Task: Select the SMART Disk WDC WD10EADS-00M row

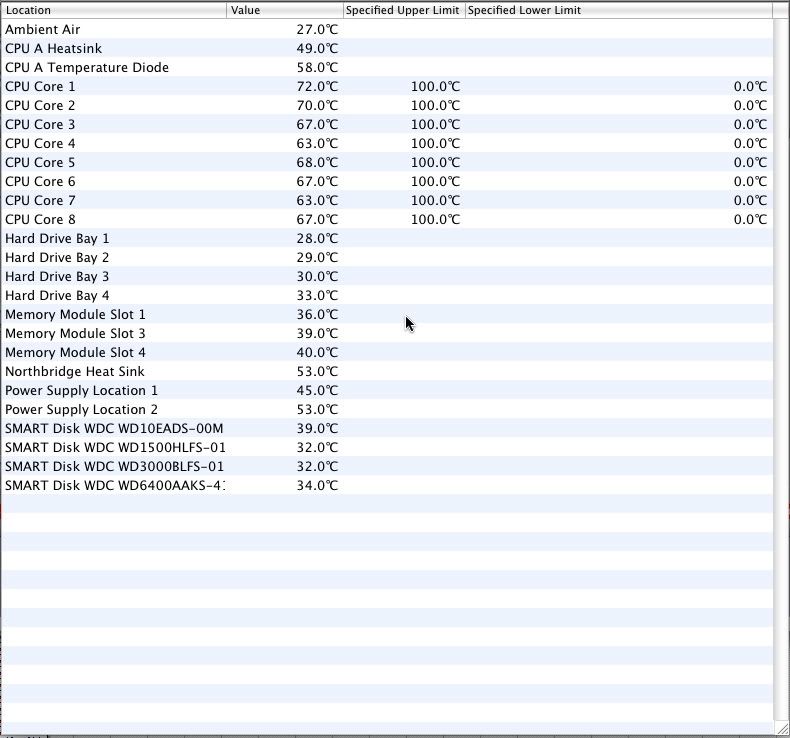Action: pos(387,428)
